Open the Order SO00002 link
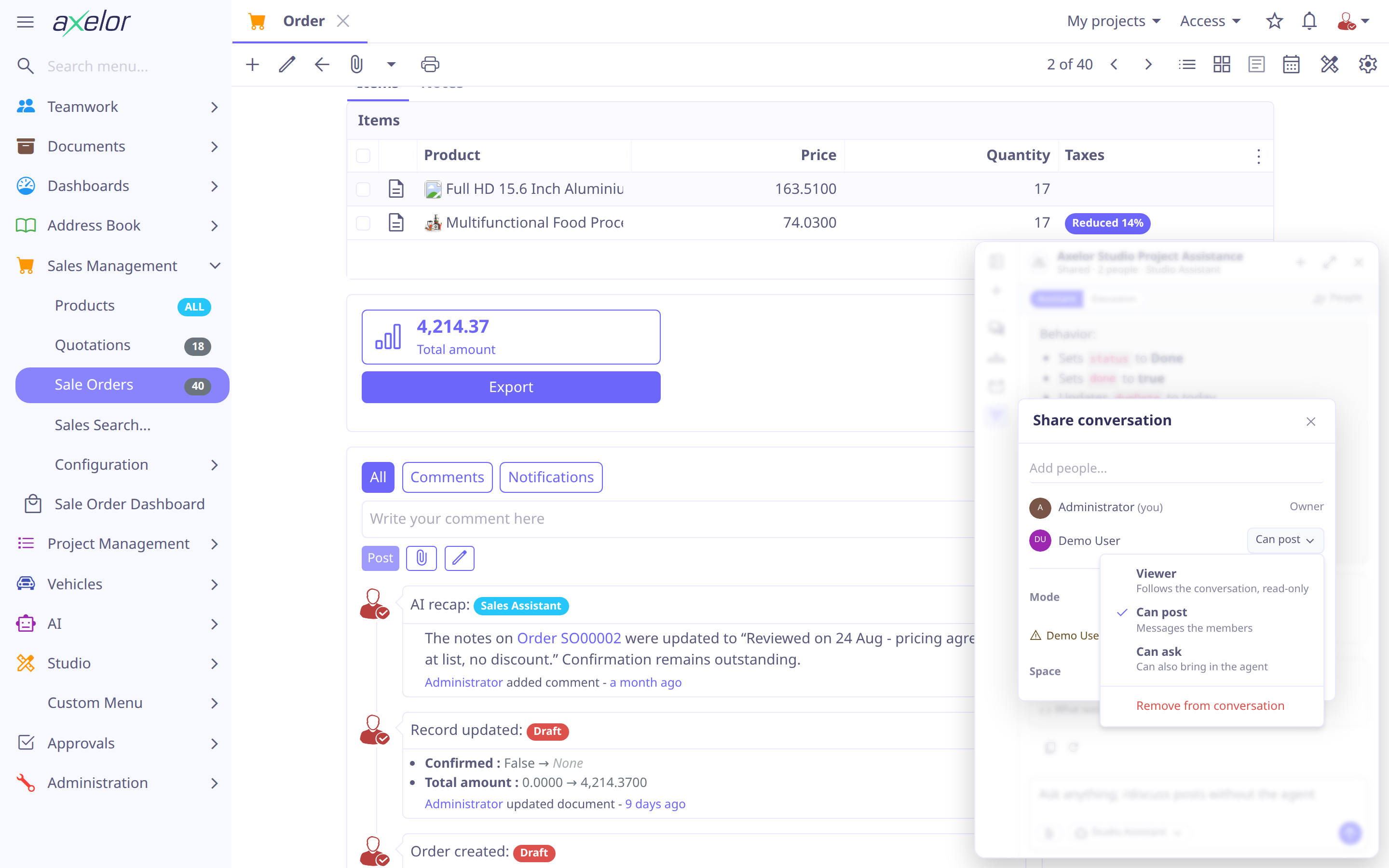Viewport: 1389px width, 868px height. click(x=568, y=638)
